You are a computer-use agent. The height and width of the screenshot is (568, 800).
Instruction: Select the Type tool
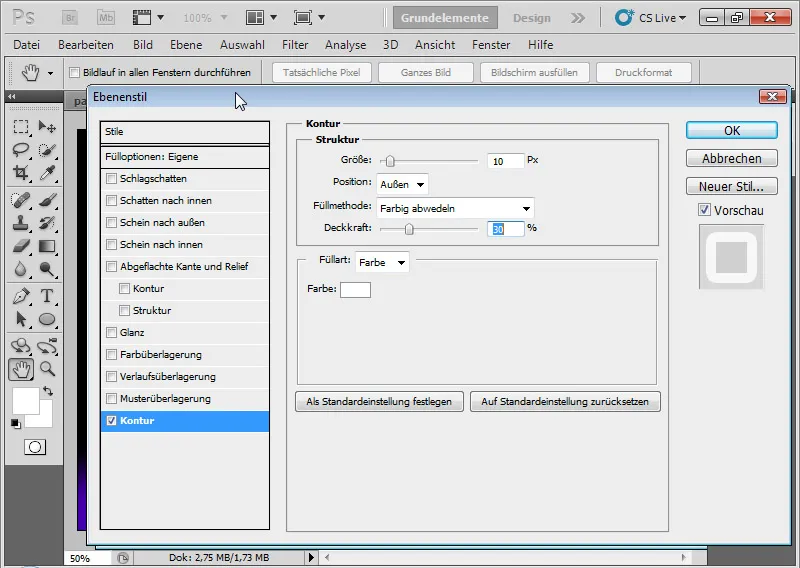[47, 296]
